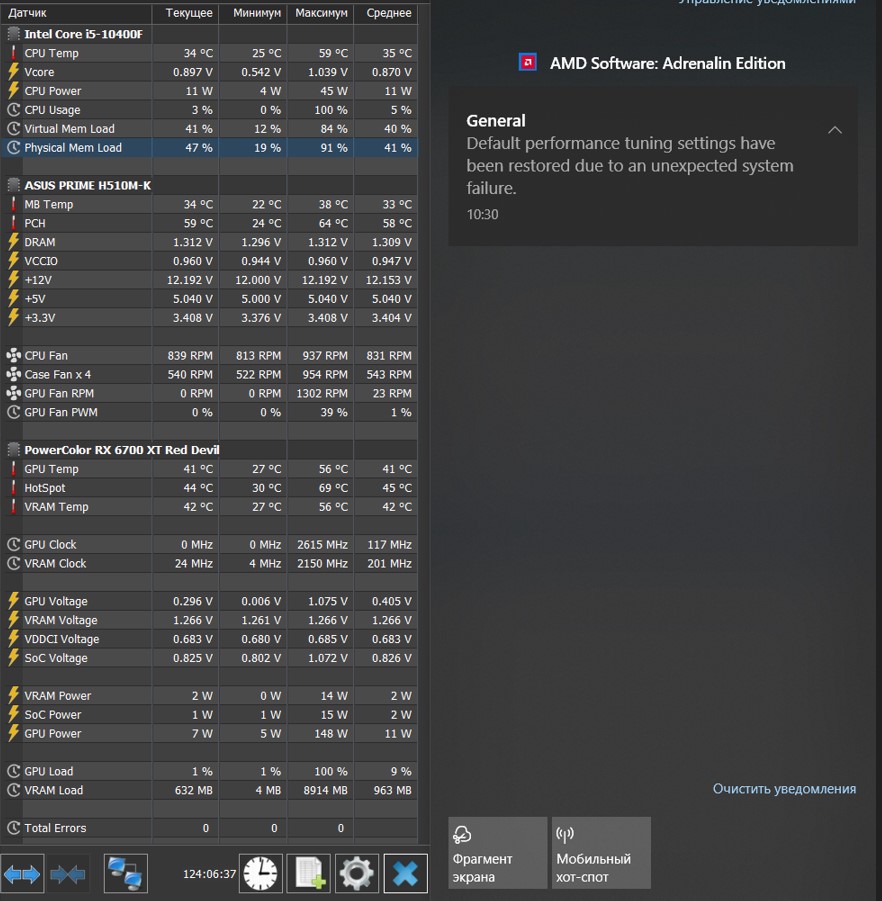
Task: Select the VRAM Power sensor label
Action: coord(57,695)
